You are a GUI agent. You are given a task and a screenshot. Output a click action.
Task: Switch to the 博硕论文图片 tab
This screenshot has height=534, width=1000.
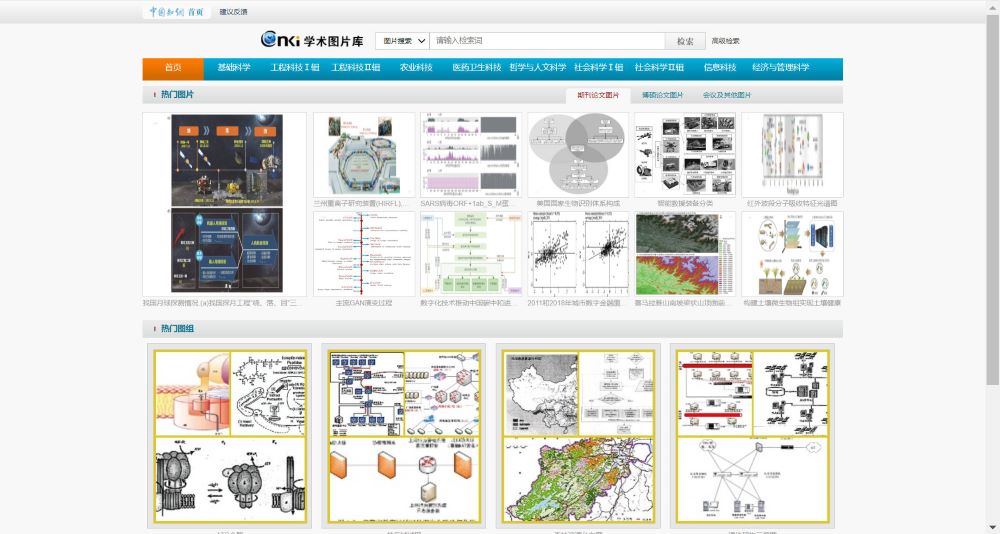[662, 95]
